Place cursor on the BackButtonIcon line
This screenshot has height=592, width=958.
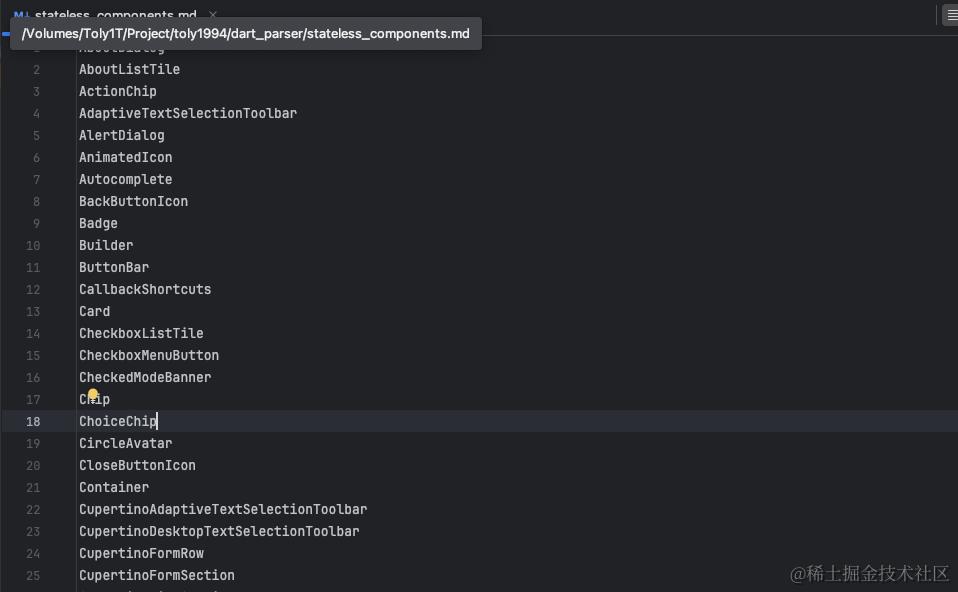coord(133,202)
